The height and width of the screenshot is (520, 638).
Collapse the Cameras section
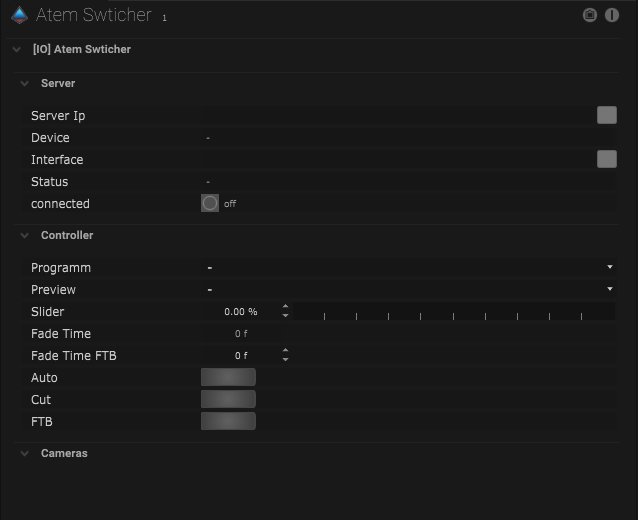(x=24, y=454)
